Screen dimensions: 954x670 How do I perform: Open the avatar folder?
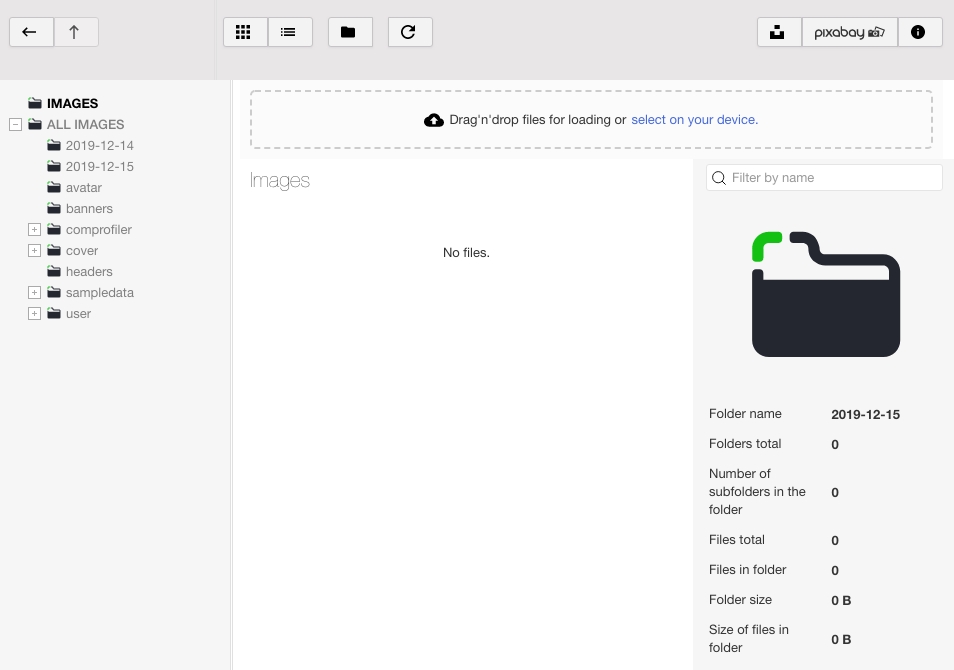(83, 188)
